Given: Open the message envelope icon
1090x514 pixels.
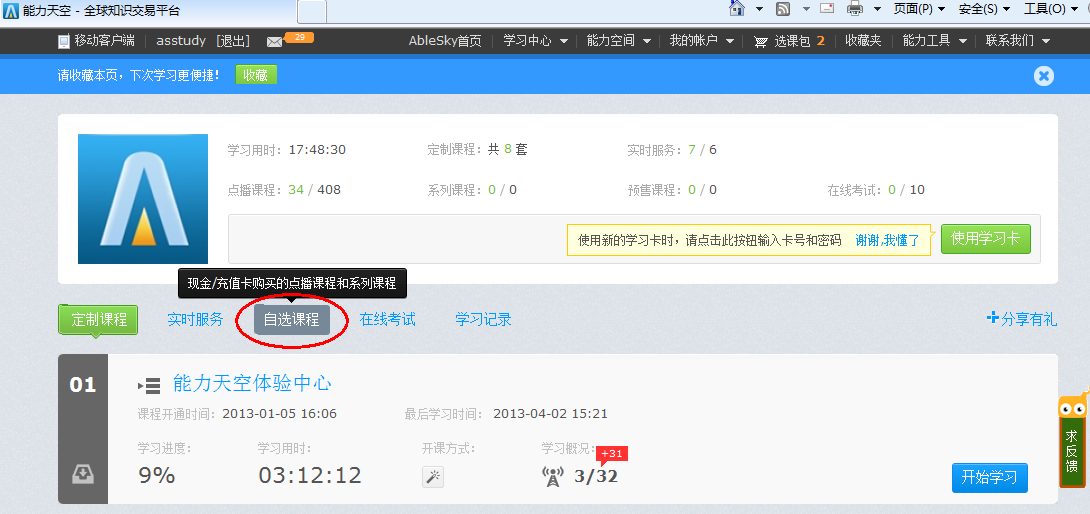Looking at the screenshot, I should pyautogui.click(x=274, y=42).
